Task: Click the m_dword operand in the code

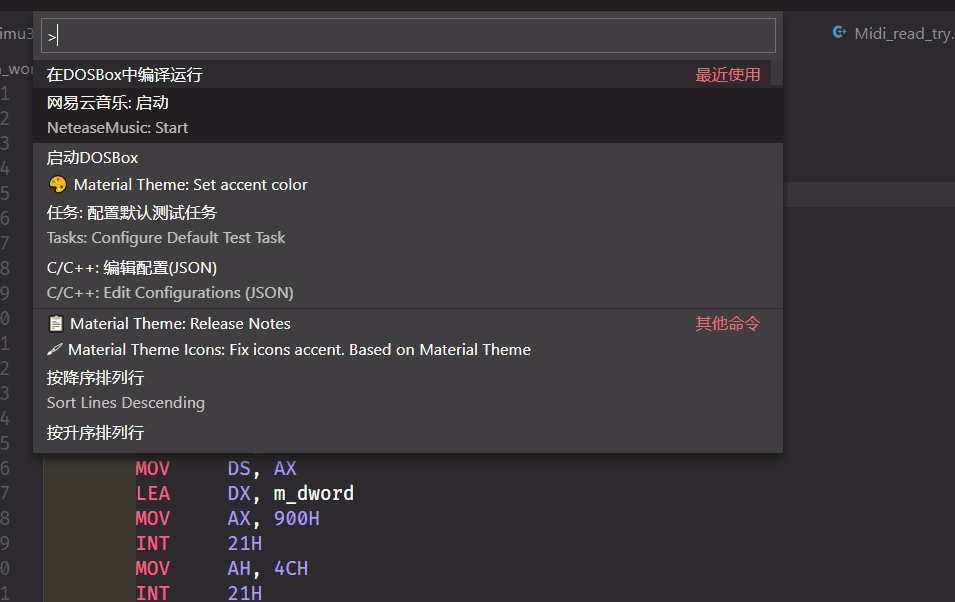Action: [313, 494]
